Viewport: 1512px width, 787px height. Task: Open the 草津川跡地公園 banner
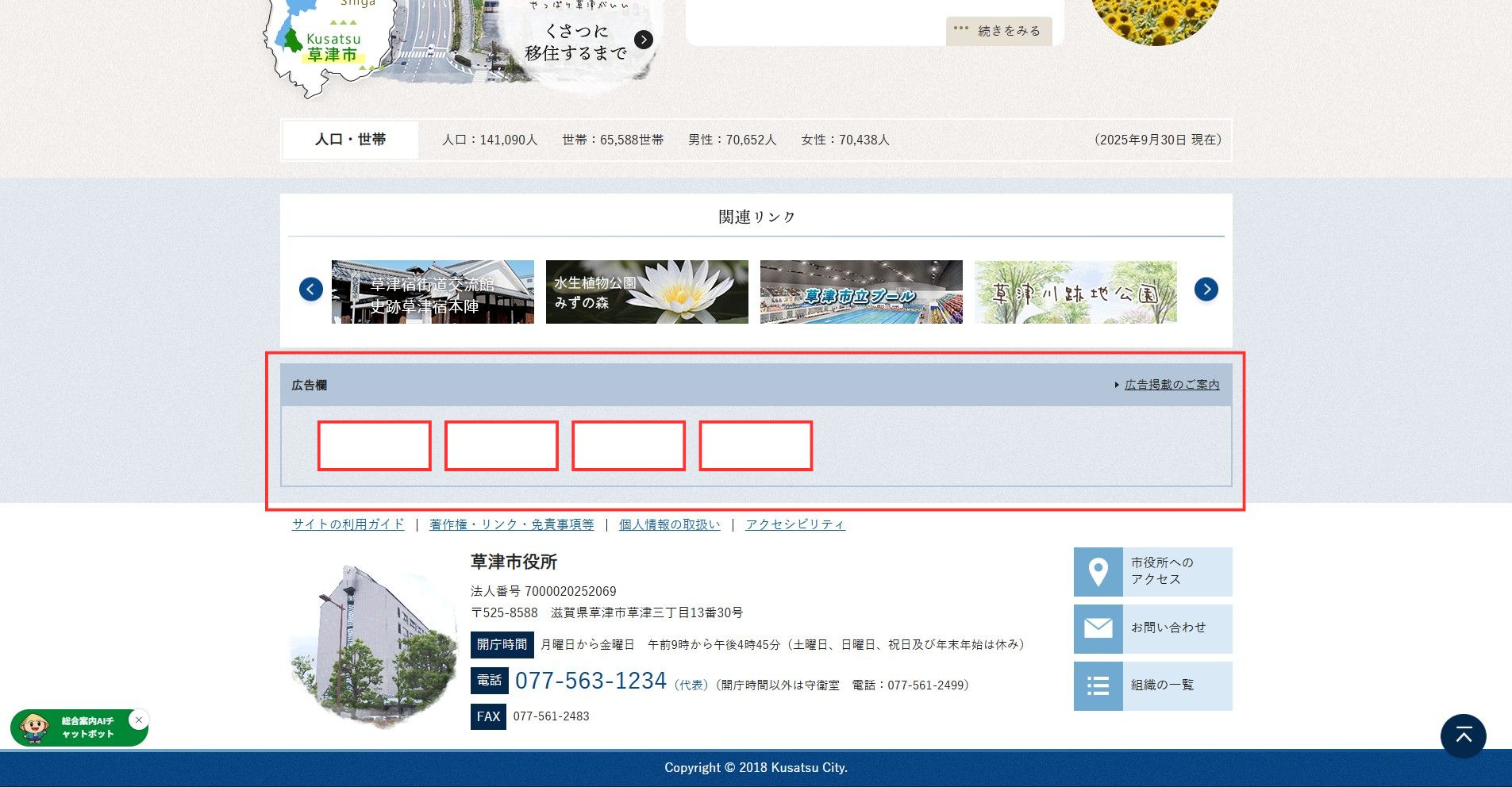(1075, 292)
